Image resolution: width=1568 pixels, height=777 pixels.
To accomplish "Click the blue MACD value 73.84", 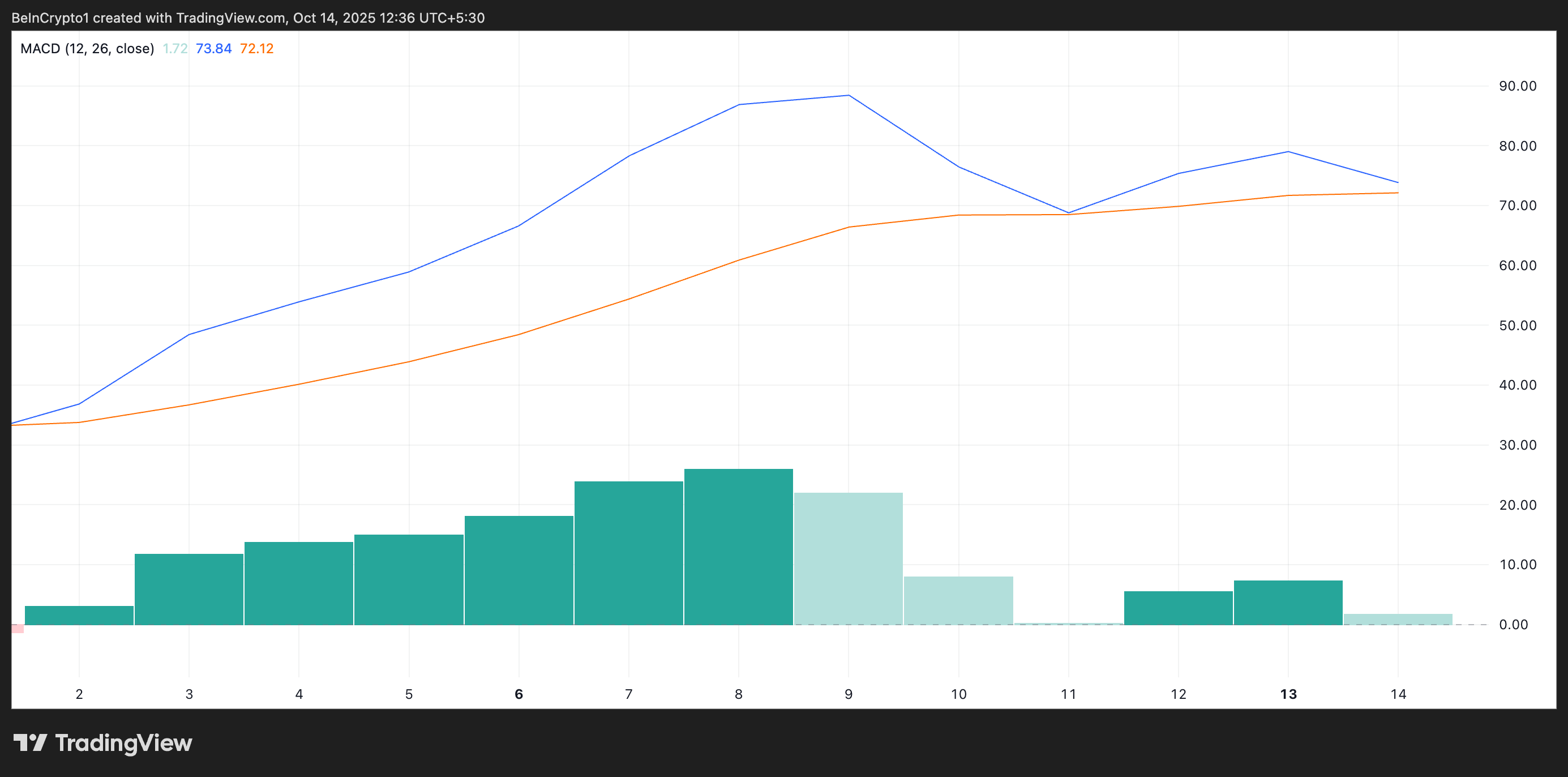I will click(213, 48).
